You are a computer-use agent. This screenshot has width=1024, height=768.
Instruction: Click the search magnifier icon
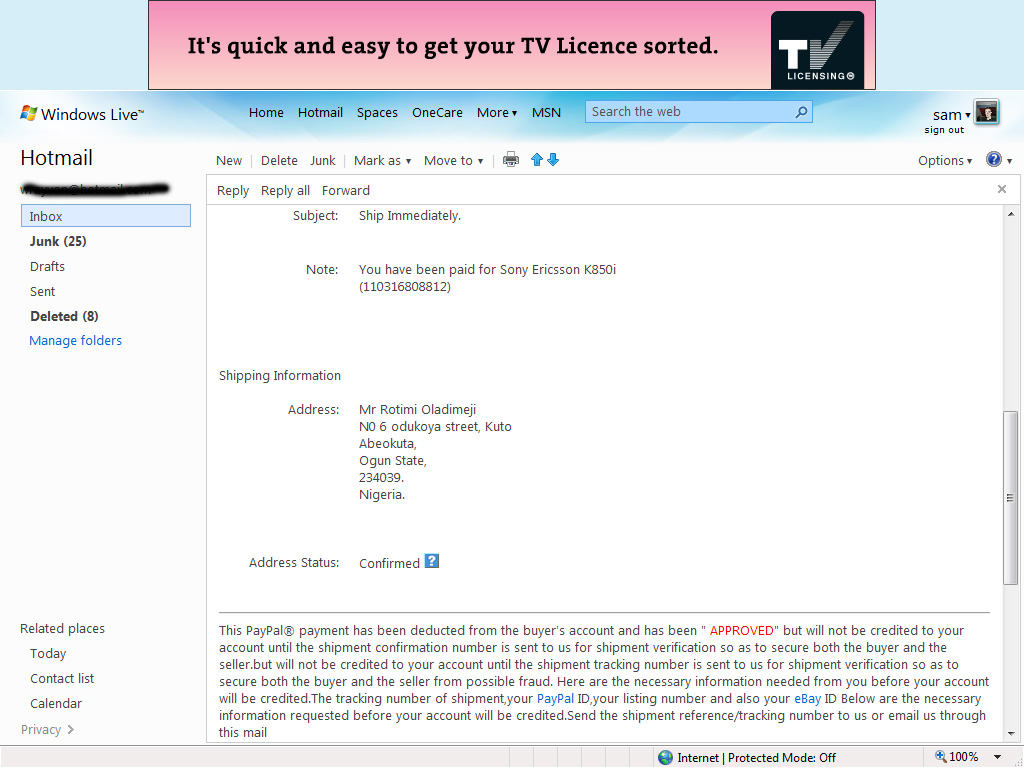(801, 112)
